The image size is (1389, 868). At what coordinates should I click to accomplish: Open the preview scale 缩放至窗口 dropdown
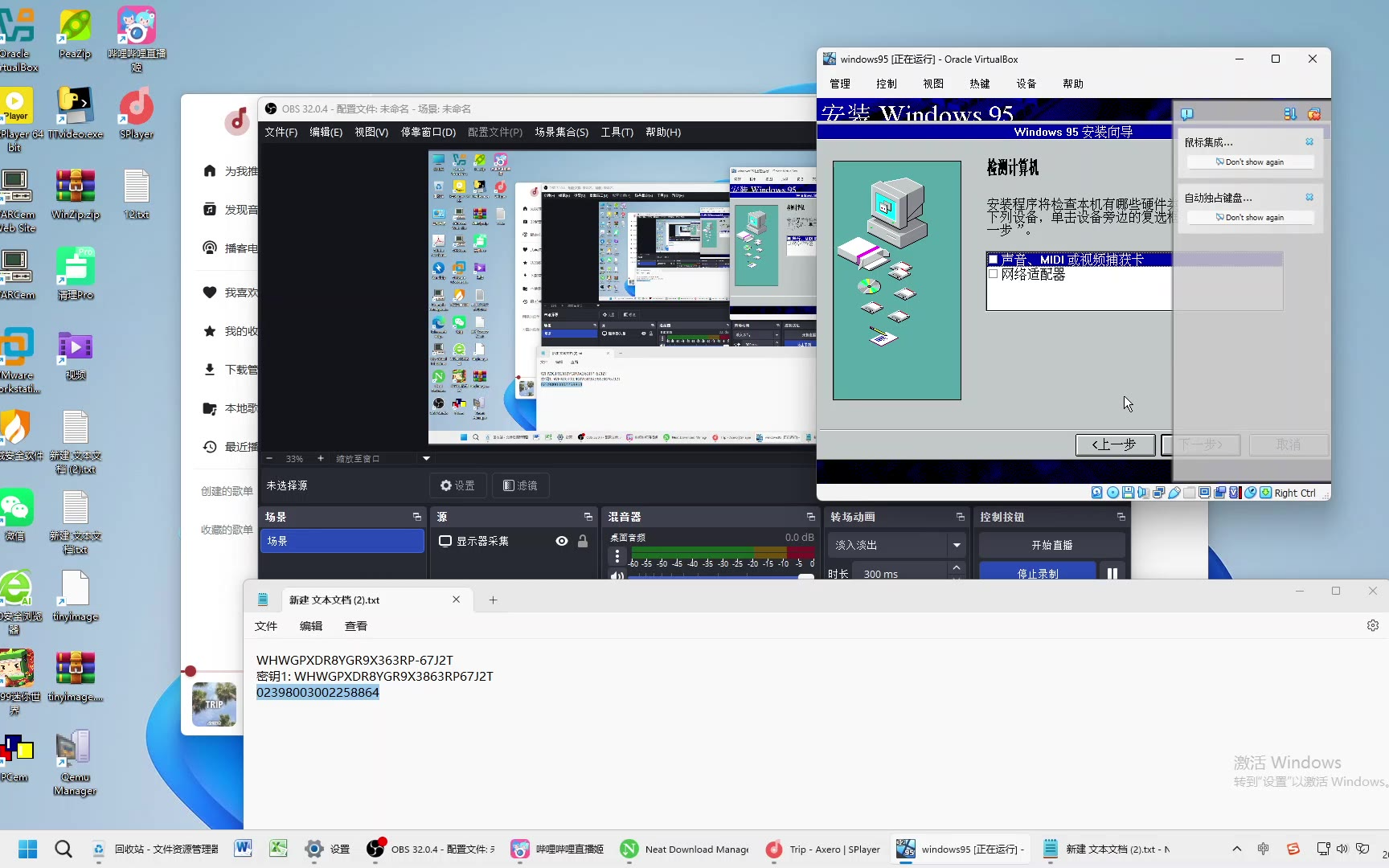click(x=426, y=458)
